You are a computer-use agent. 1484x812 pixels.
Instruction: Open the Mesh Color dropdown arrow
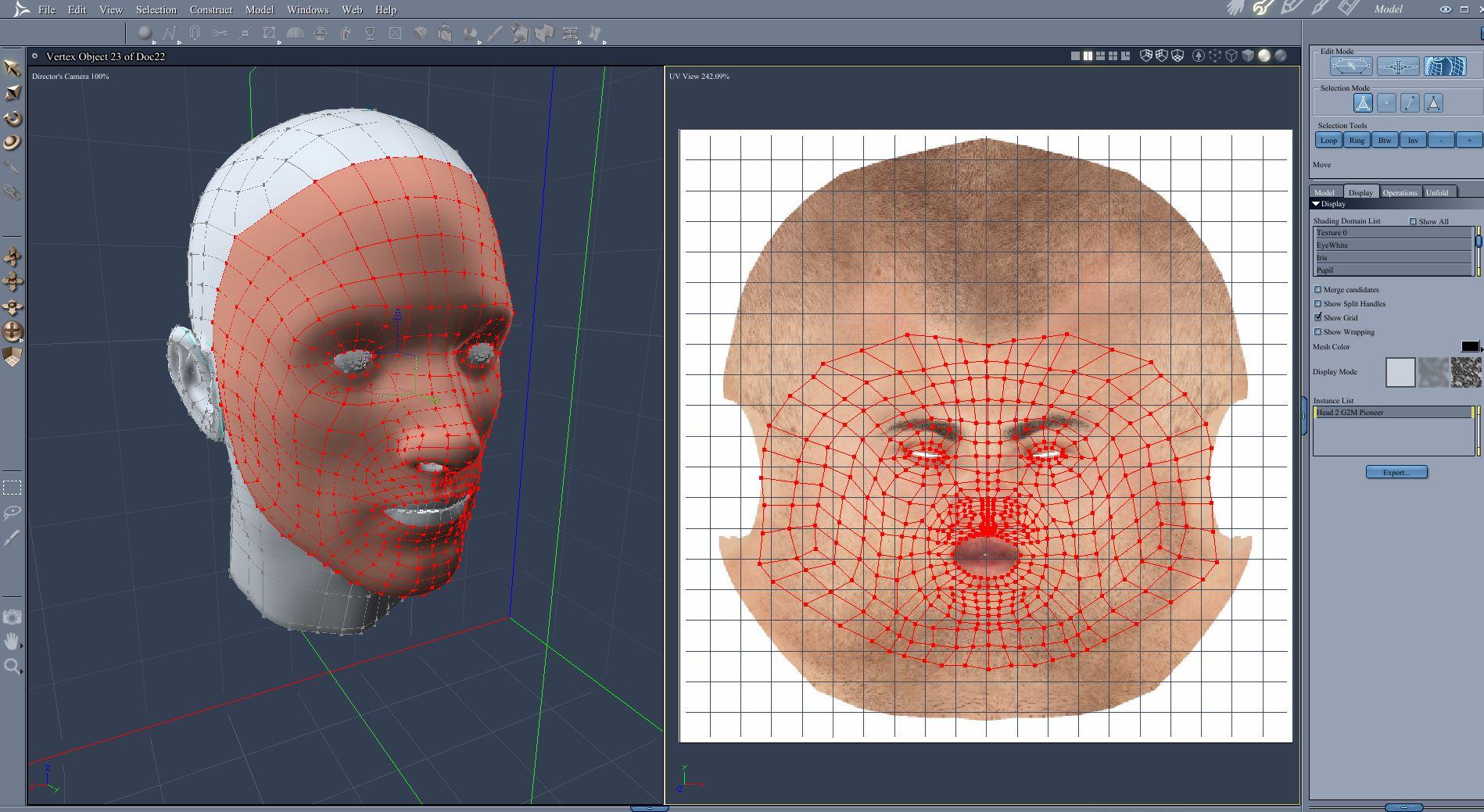coord(1481,349)
